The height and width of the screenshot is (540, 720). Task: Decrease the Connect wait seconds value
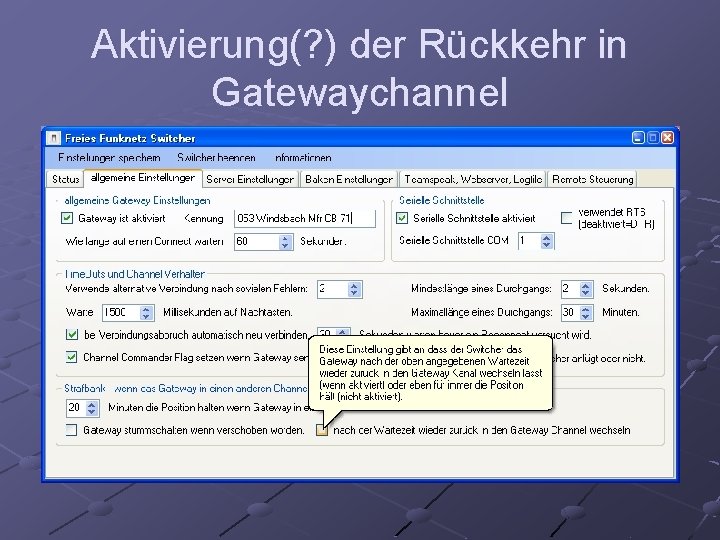(x=285, y=246)
